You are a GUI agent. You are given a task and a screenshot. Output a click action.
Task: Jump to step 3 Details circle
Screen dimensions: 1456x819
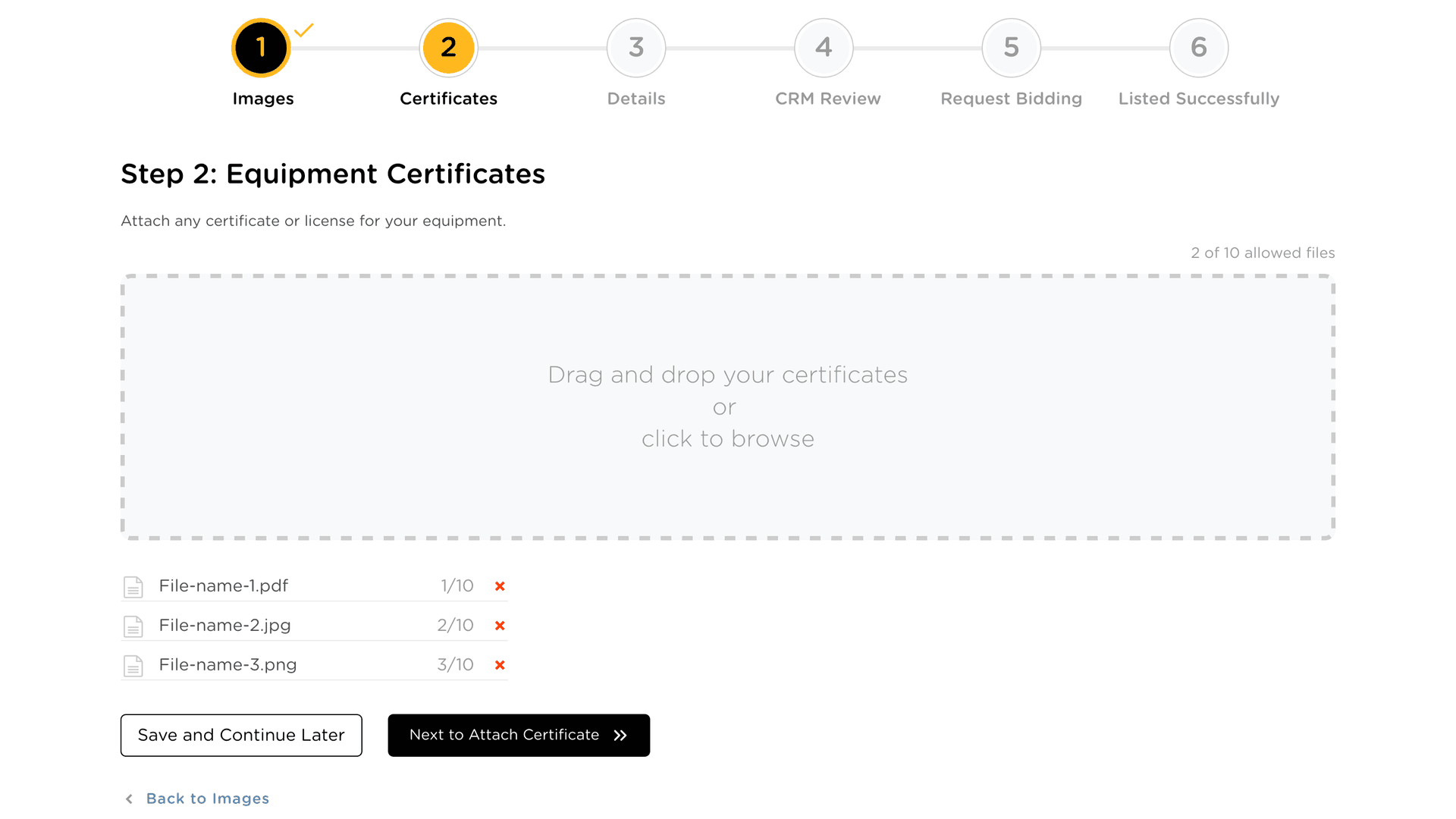[636, 48]
